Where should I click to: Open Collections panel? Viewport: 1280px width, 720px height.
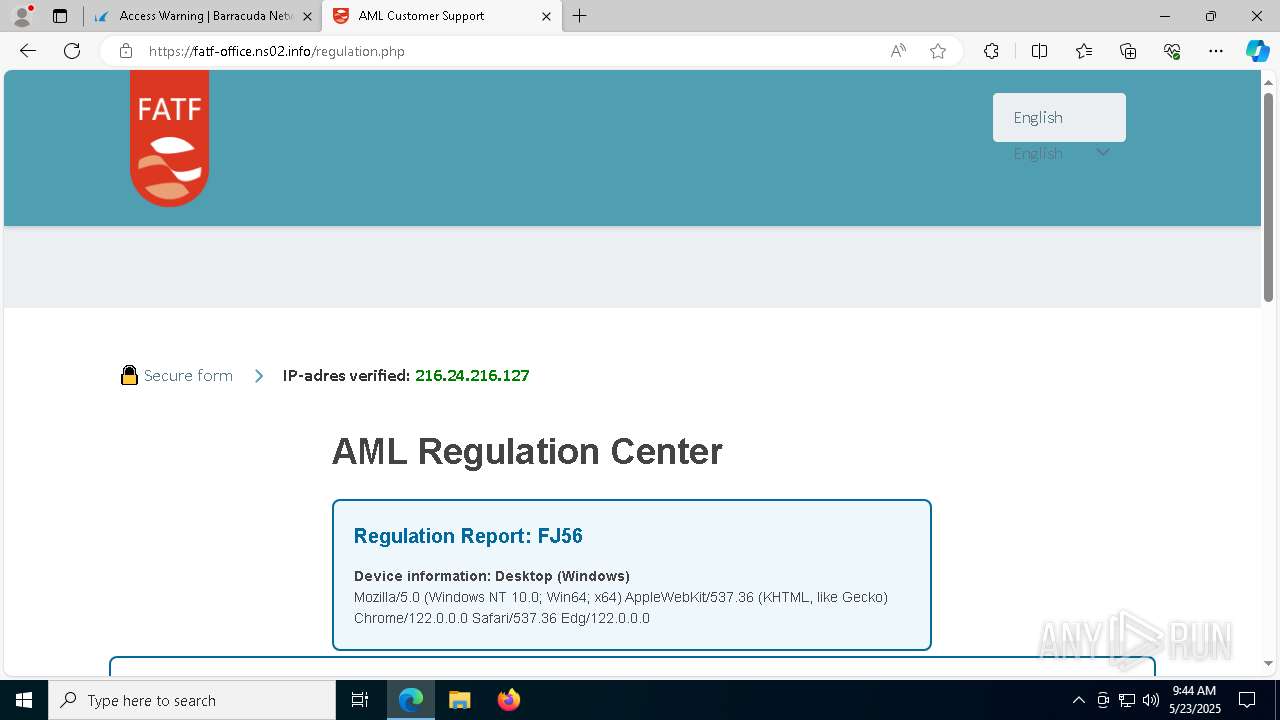(1128, 51)
